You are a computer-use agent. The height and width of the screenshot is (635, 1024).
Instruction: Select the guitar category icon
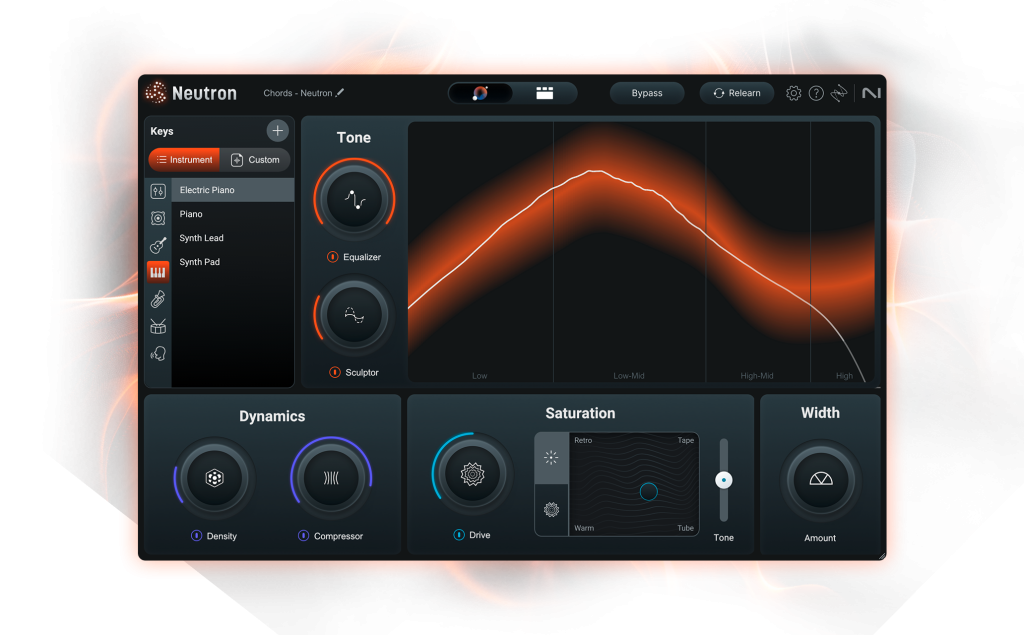158,245
